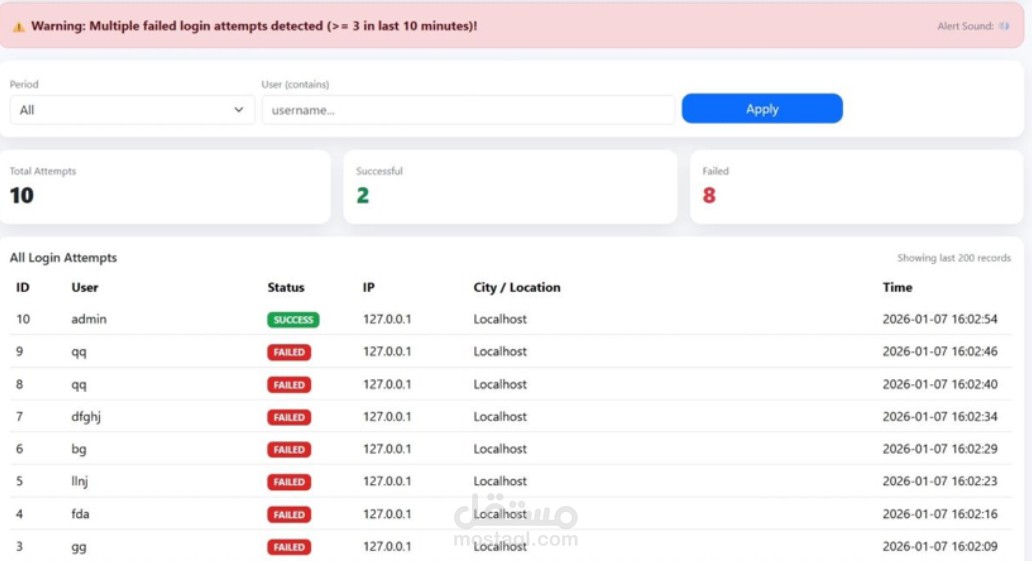Select the gg username cell

point(79,547)
